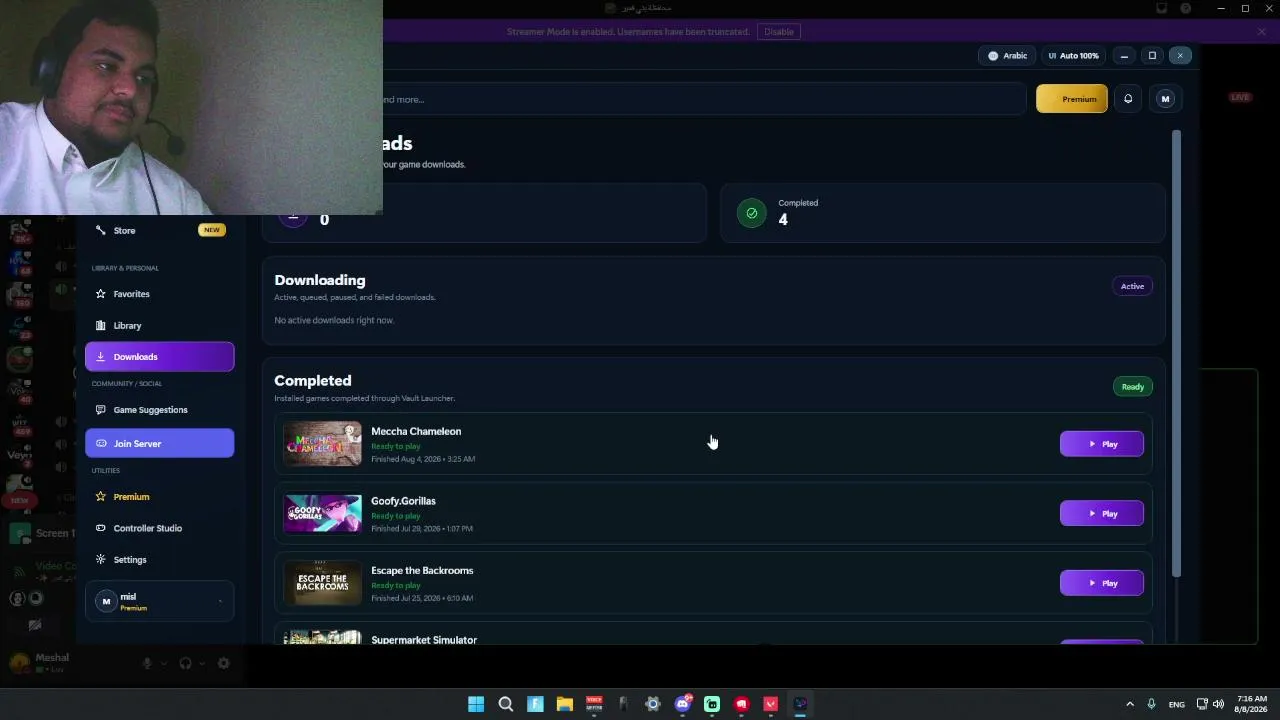The image size is (1280, 720).
Task: Open the taskbar clock and date
Action: 1252,704
